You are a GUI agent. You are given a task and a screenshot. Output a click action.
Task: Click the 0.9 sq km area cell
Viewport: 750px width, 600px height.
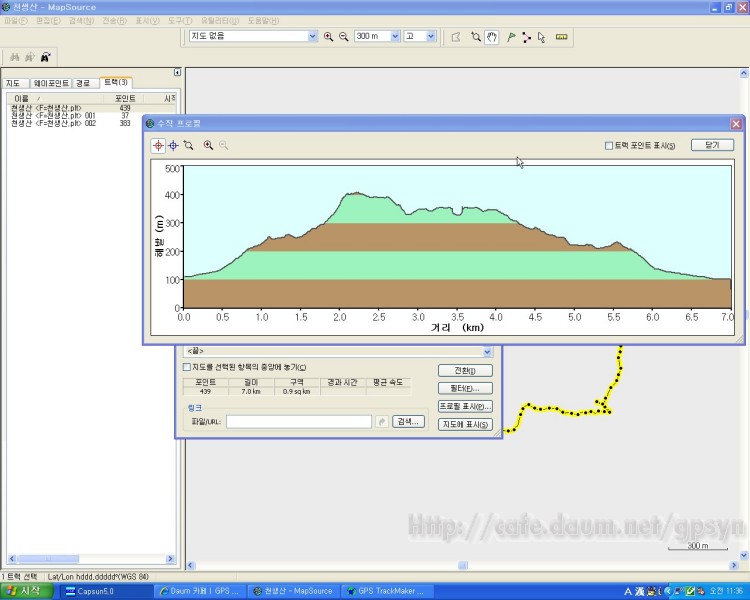297,391
